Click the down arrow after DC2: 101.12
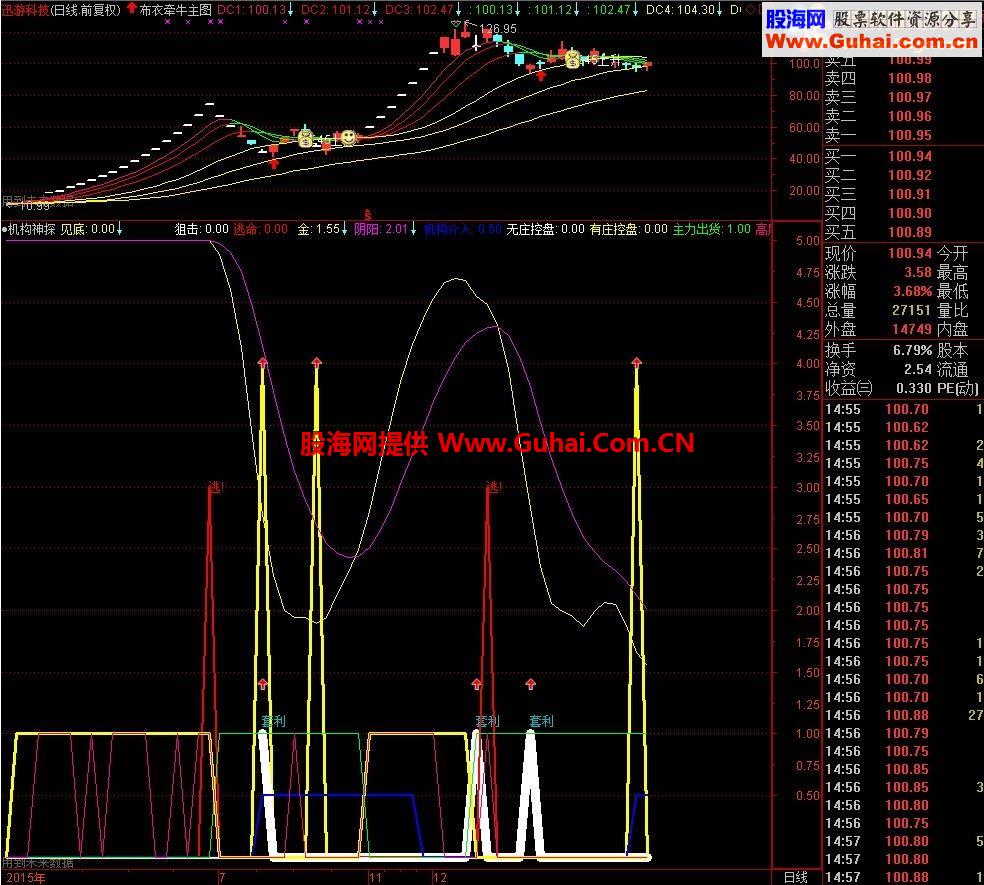Image resolution: width=984 pixels, height=885 pixels. point(375,10)
